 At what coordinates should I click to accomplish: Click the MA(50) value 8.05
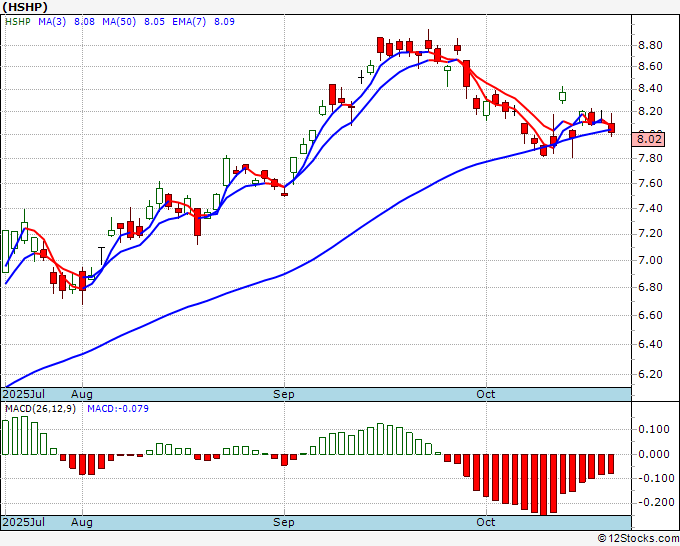[154, 22]
